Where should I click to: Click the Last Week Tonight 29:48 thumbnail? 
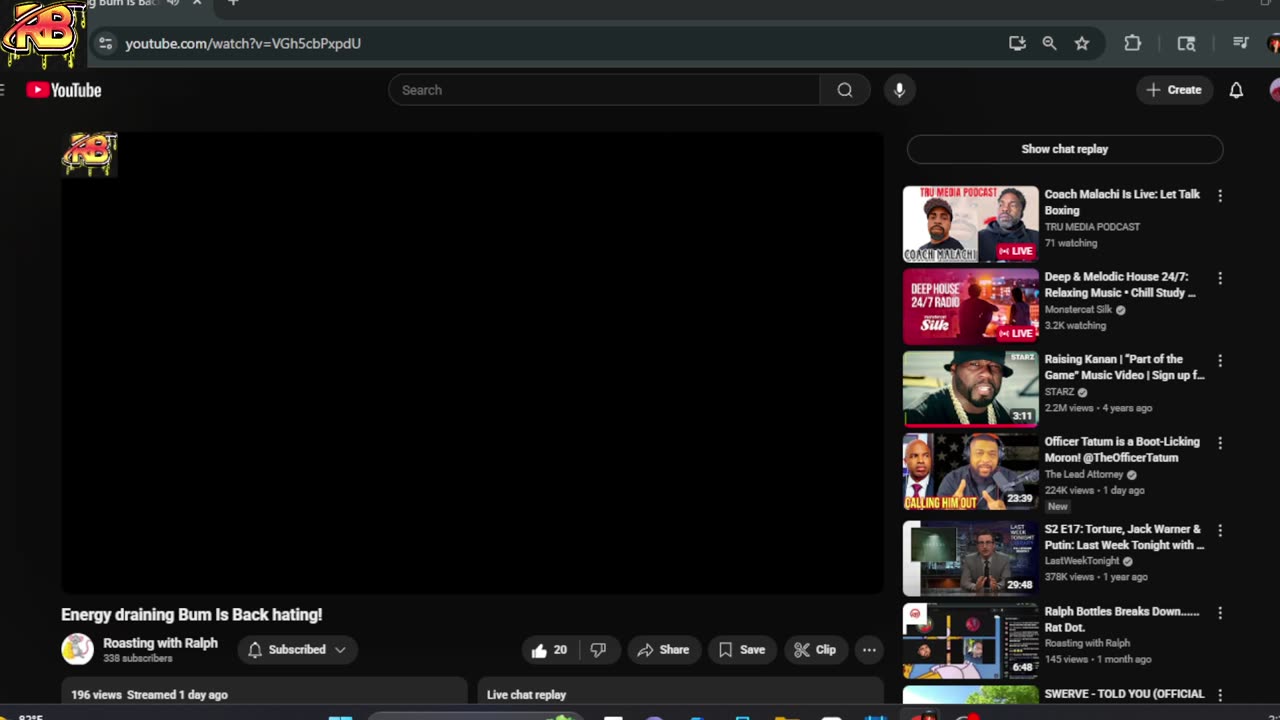[971, 558]
